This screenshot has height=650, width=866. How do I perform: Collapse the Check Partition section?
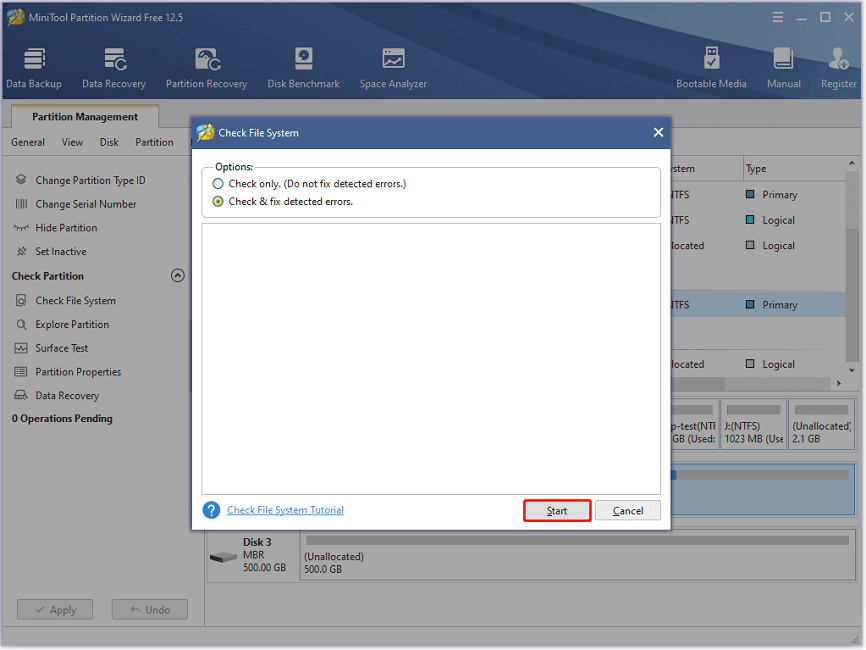(x=177, y=275)
